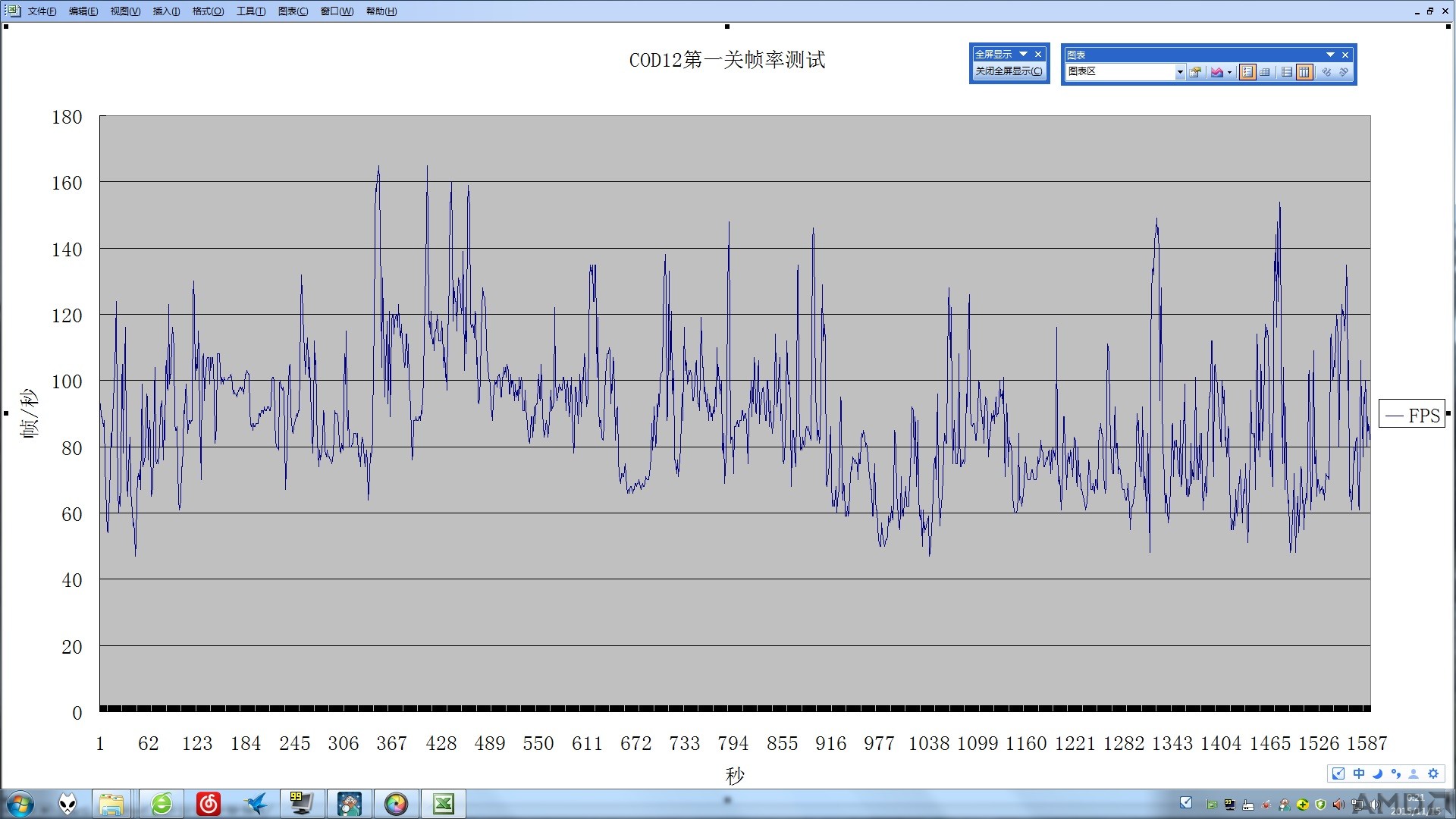
Task: Open the NetEase music red taskbar icon
Action: (209, 804)
